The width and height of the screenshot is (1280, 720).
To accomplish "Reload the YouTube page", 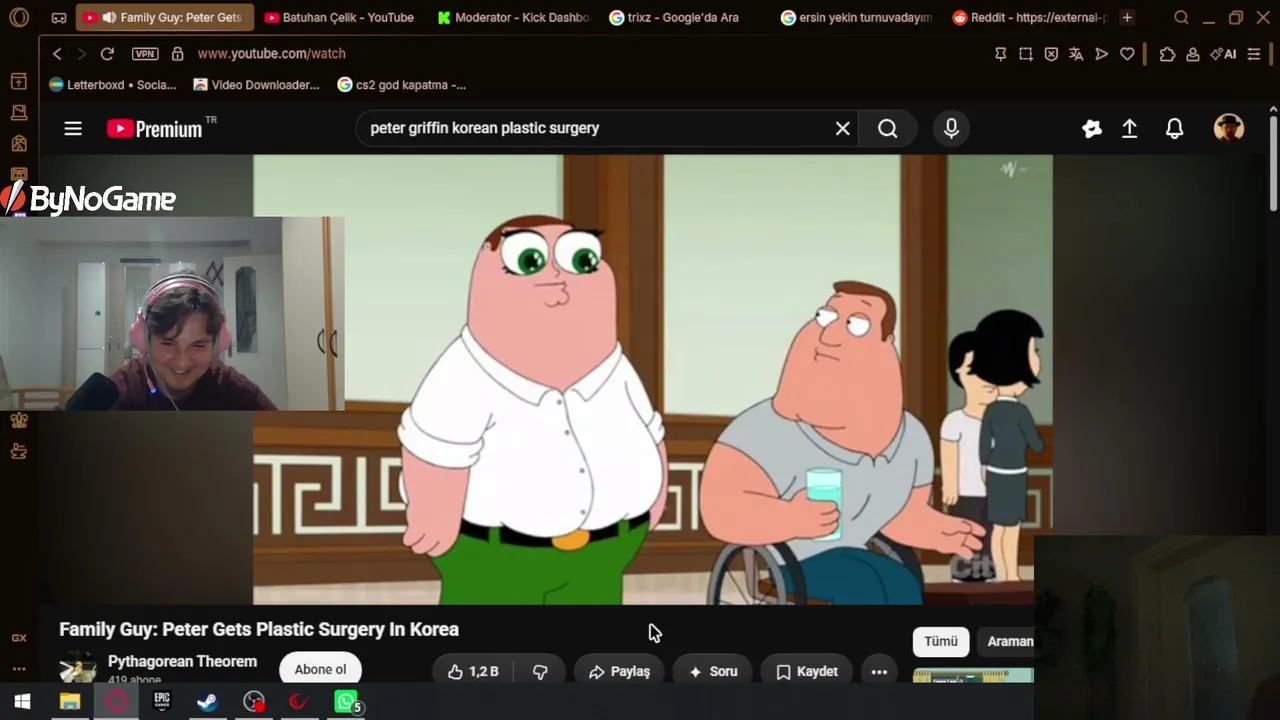I will pyautogui.click(x=107, y=54).
